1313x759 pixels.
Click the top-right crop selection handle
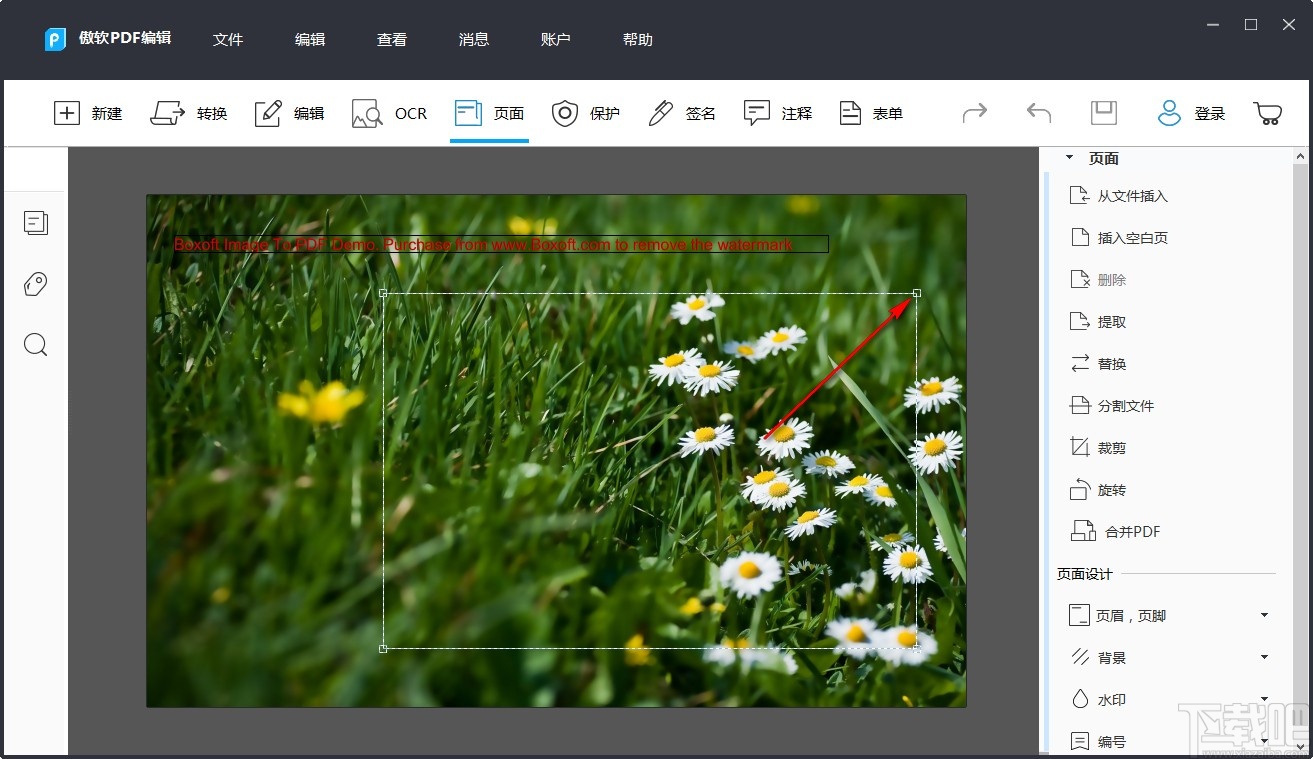coord(917,293)
